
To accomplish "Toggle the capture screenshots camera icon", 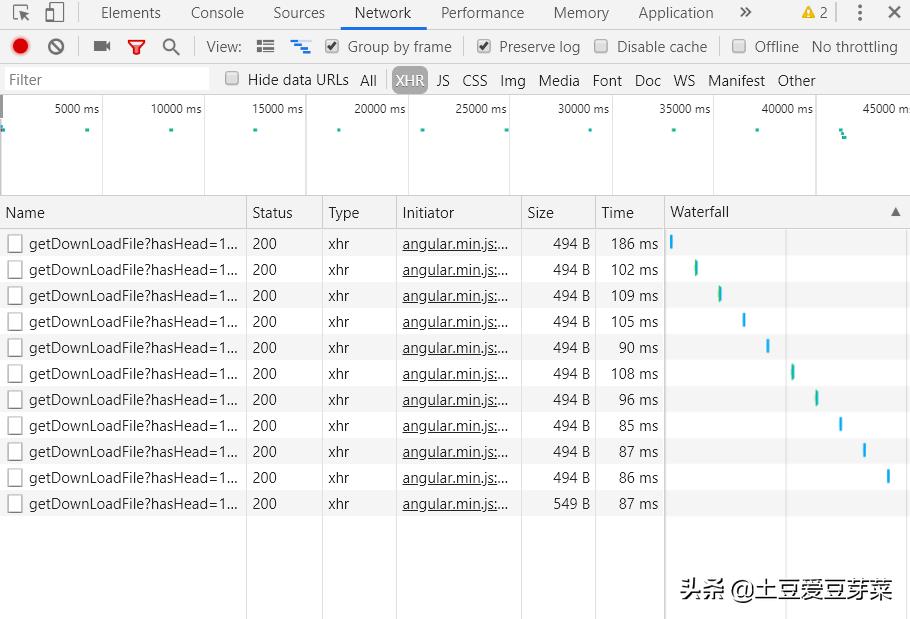I will click(101, 46).
